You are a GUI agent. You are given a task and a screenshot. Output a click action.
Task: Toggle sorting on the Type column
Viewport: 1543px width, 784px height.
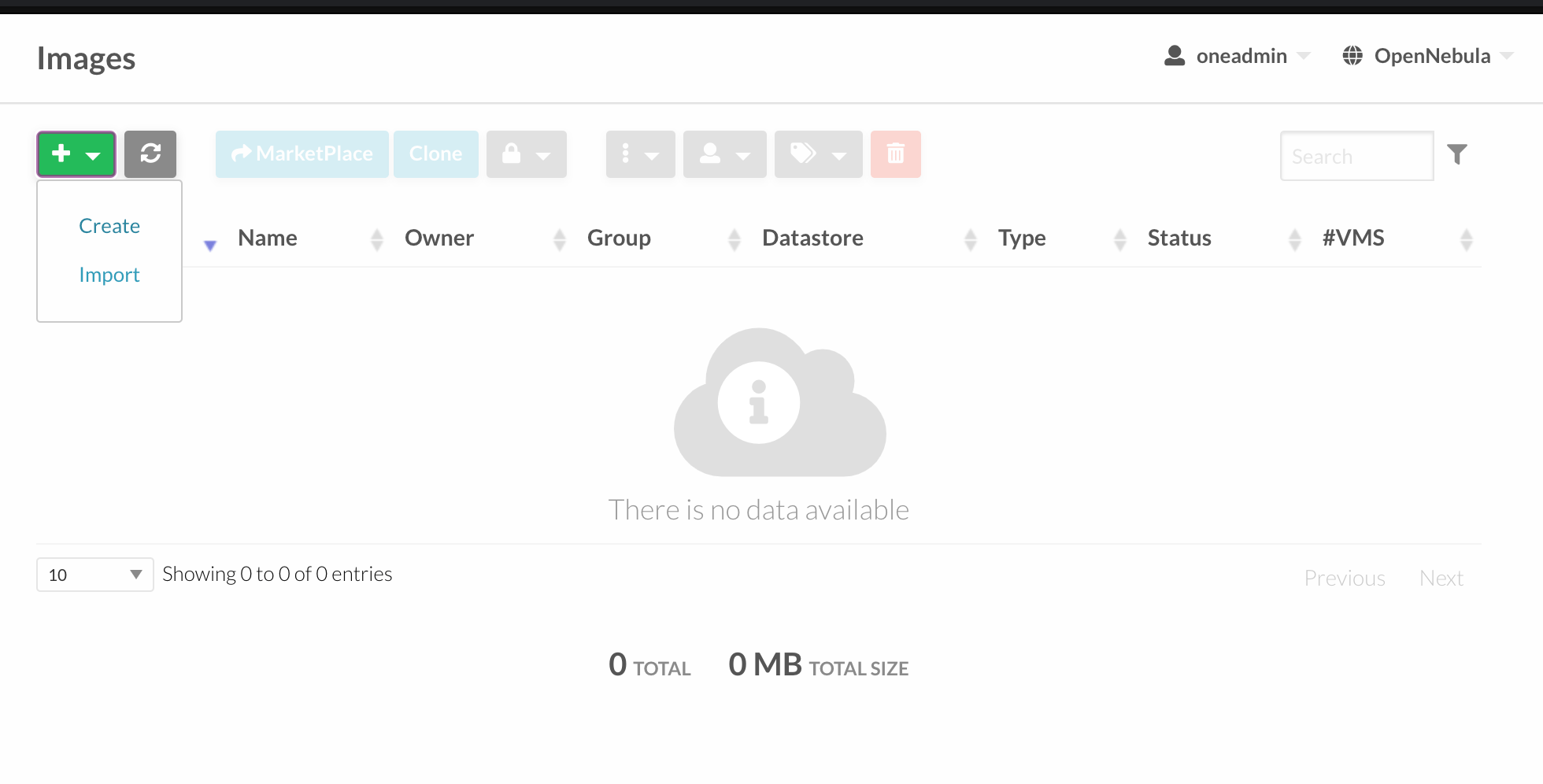pyautogui.click(x=1021, y=238)
